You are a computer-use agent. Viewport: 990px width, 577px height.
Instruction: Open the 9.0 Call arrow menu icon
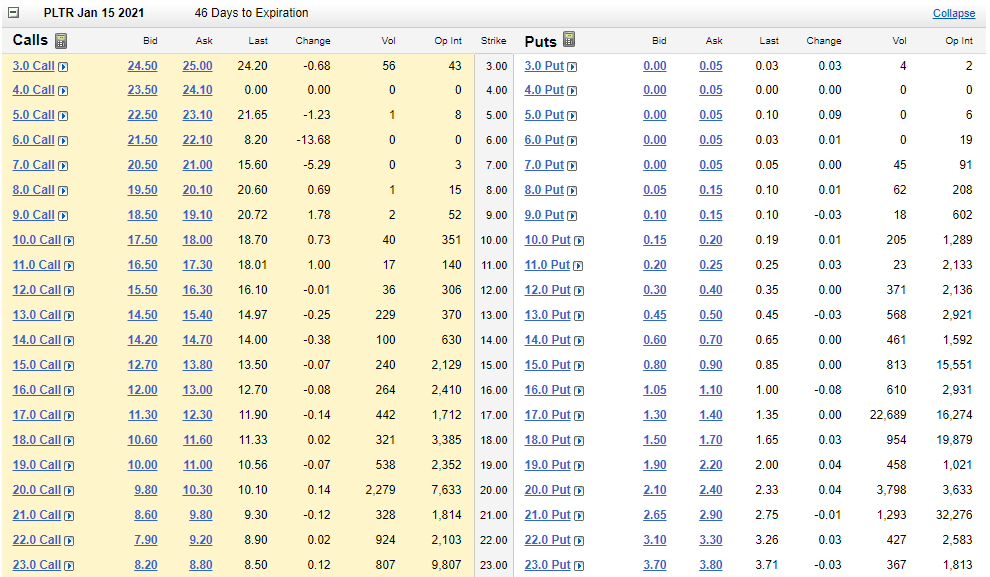63,216
